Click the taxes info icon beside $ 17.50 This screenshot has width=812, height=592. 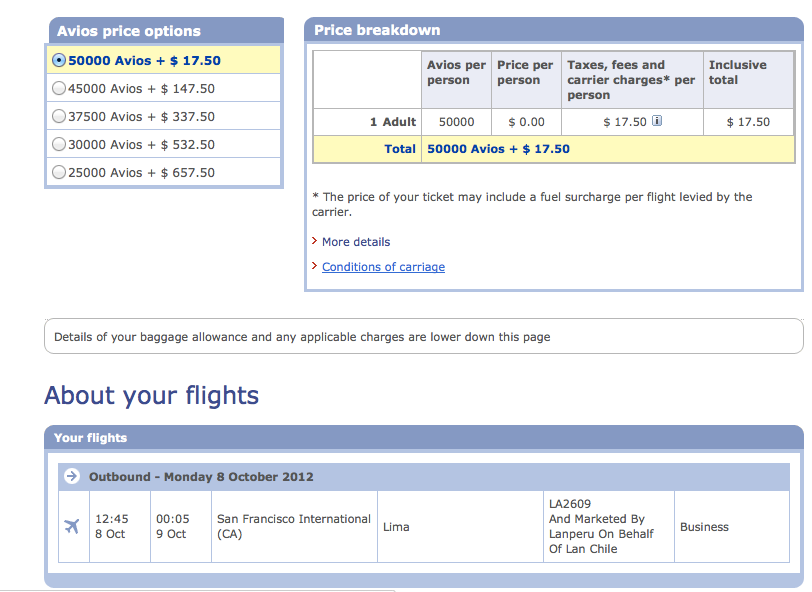point(657,121)
